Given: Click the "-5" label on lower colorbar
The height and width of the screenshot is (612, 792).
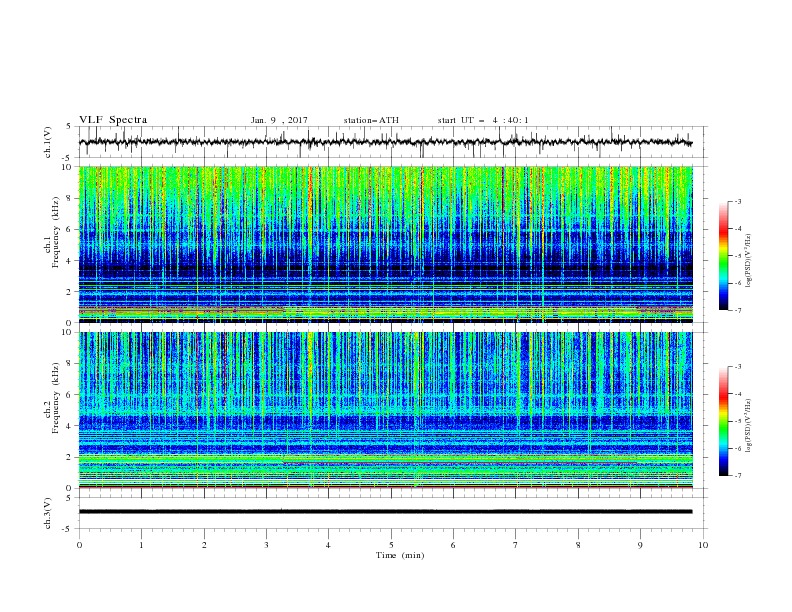Looking at the screenshot, I should 737,421.
